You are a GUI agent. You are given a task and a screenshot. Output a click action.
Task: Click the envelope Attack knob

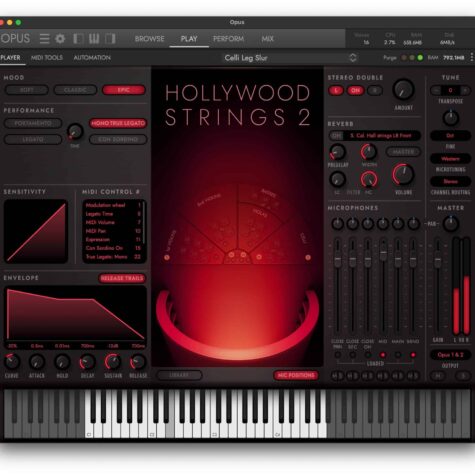pos(37,361)
